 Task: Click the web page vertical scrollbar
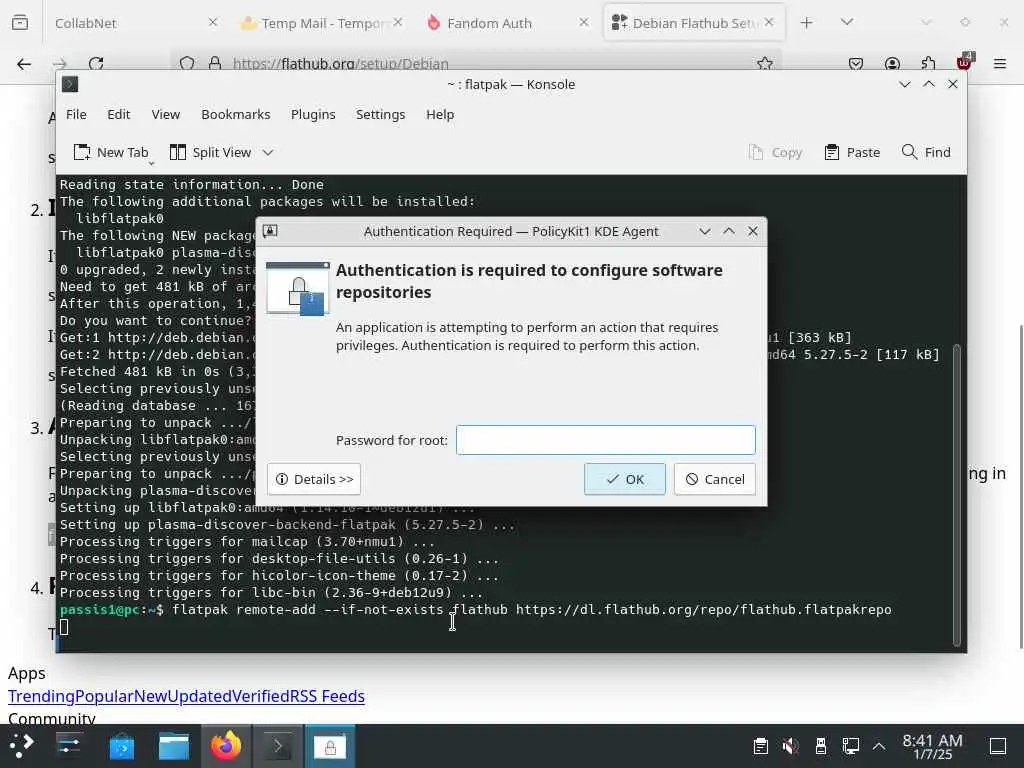pyautogui.click(x=1021, y=487)
